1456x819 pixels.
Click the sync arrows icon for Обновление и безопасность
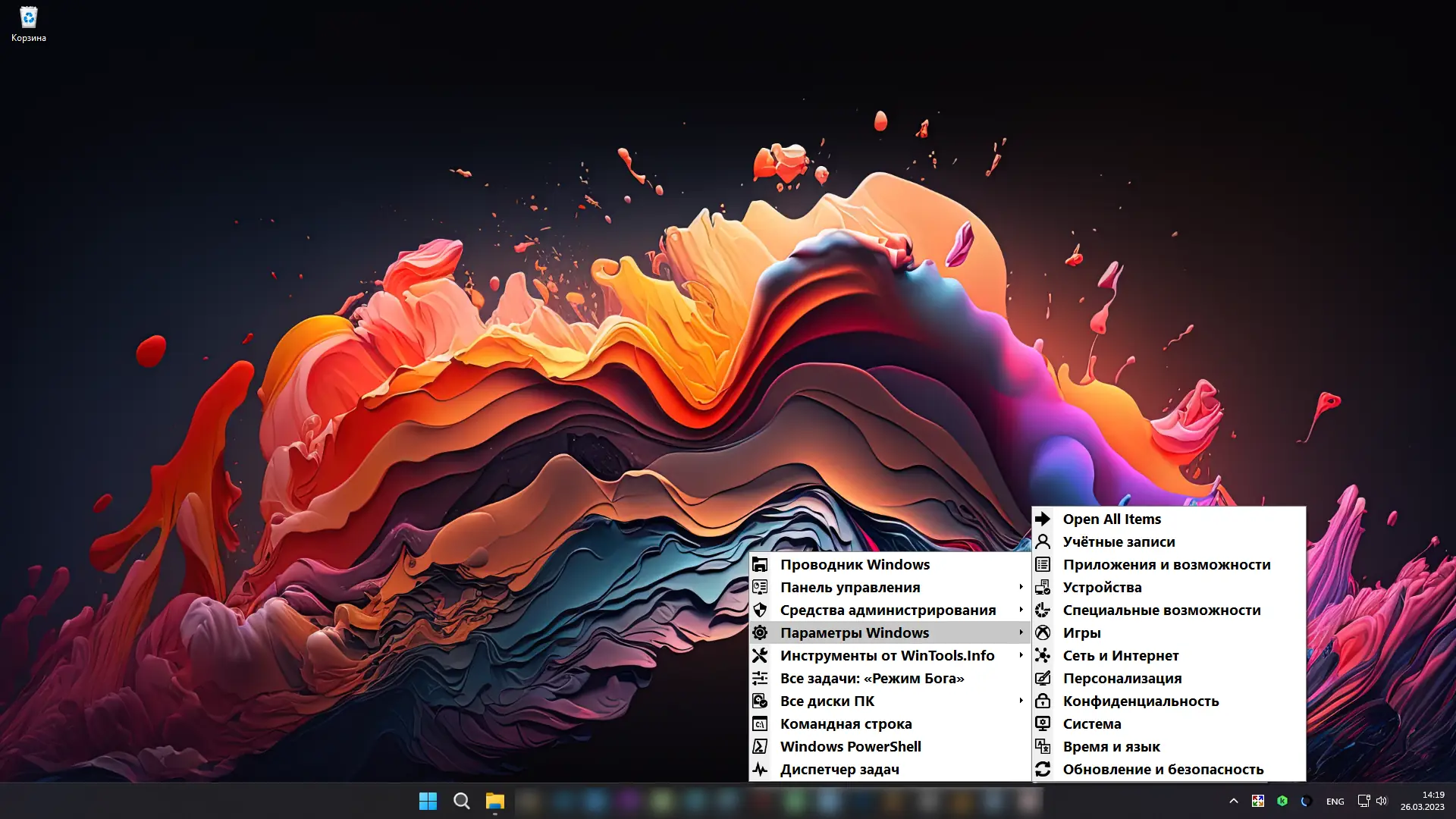click(x=1043, y=769)
